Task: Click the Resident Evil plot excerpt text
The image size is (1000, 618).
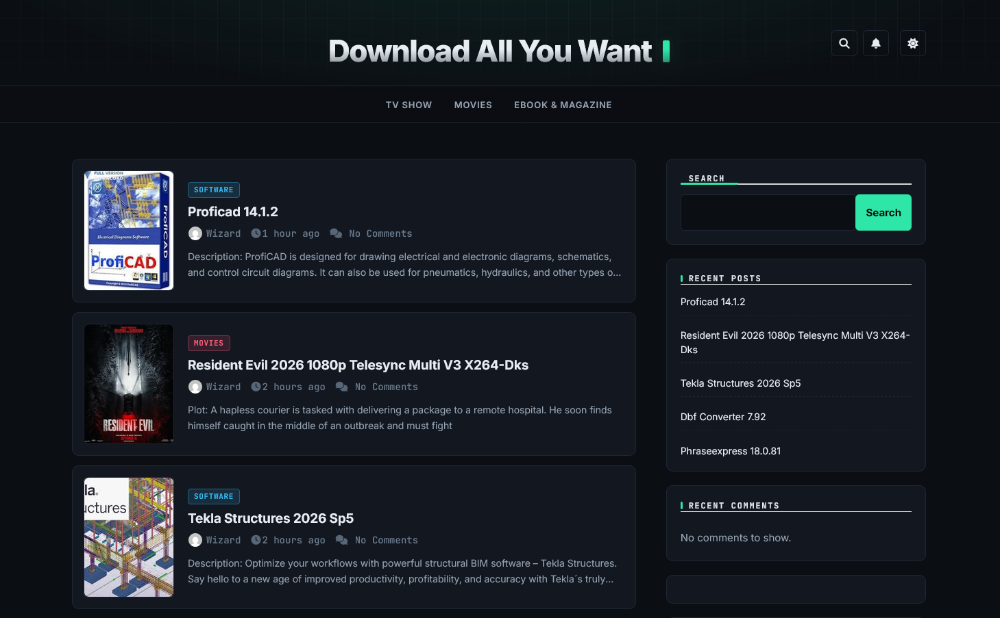Action: pyautogui.click(x=400, y=418)
